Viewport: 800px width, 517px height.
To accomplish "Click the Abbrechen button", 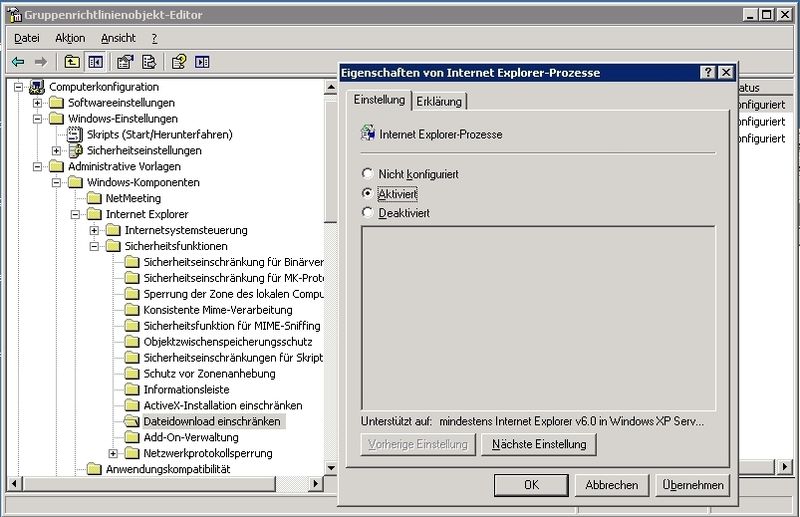I will pos(612,485).
